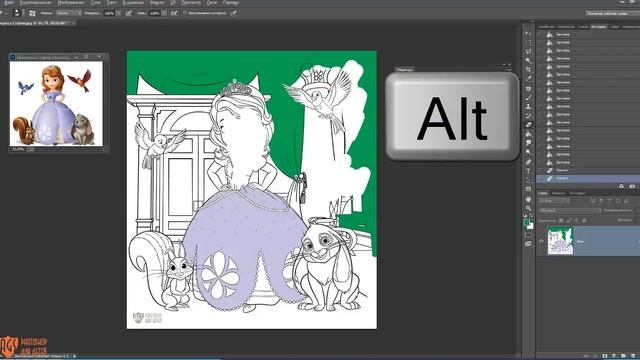Switch to the Стили tab
Screen dimensions: 640x360
pyautogui.click(x=583, y=27)
